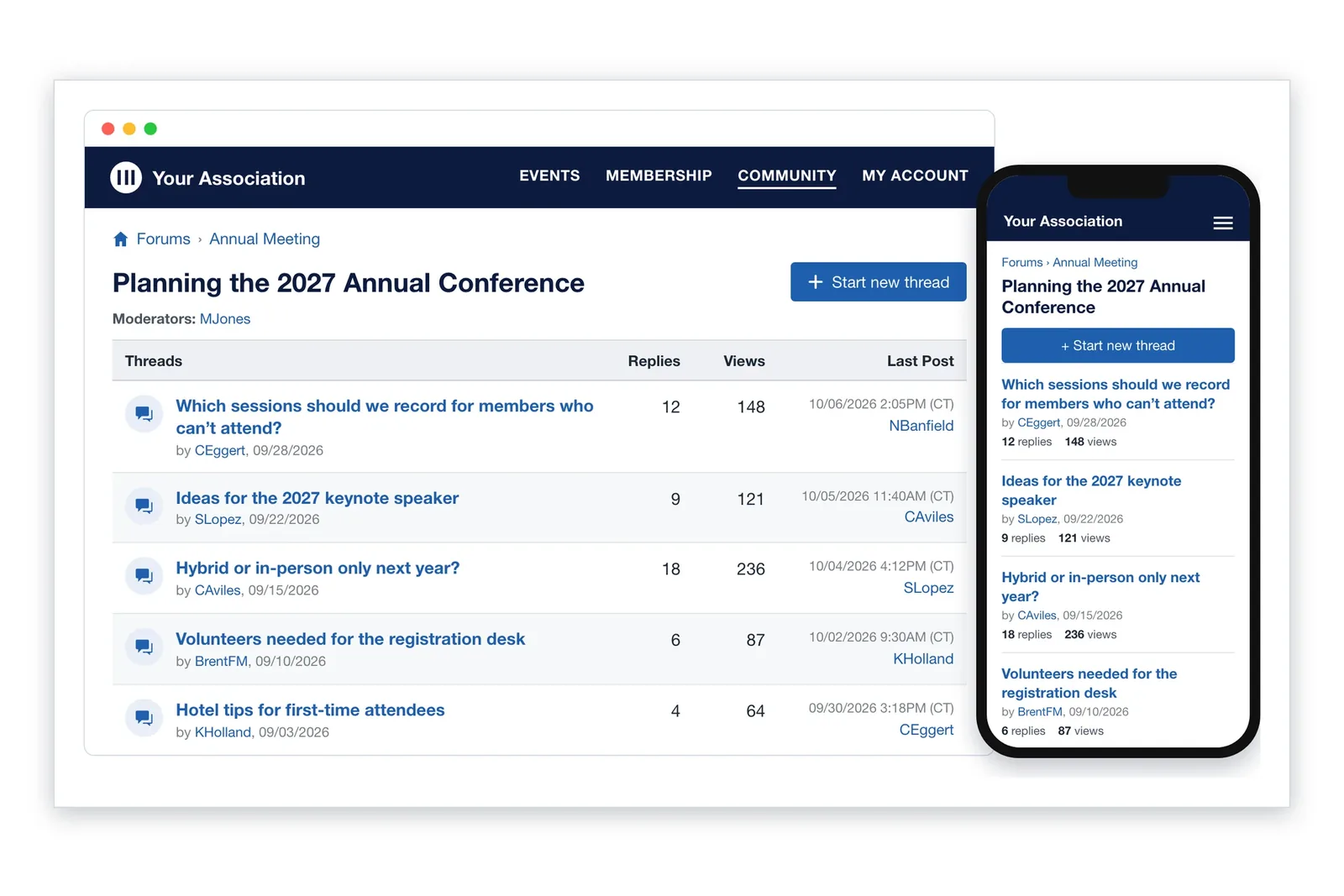
Task: Click thread icon beside Hybrid or in-person thread
Action: tap(144, 577)
